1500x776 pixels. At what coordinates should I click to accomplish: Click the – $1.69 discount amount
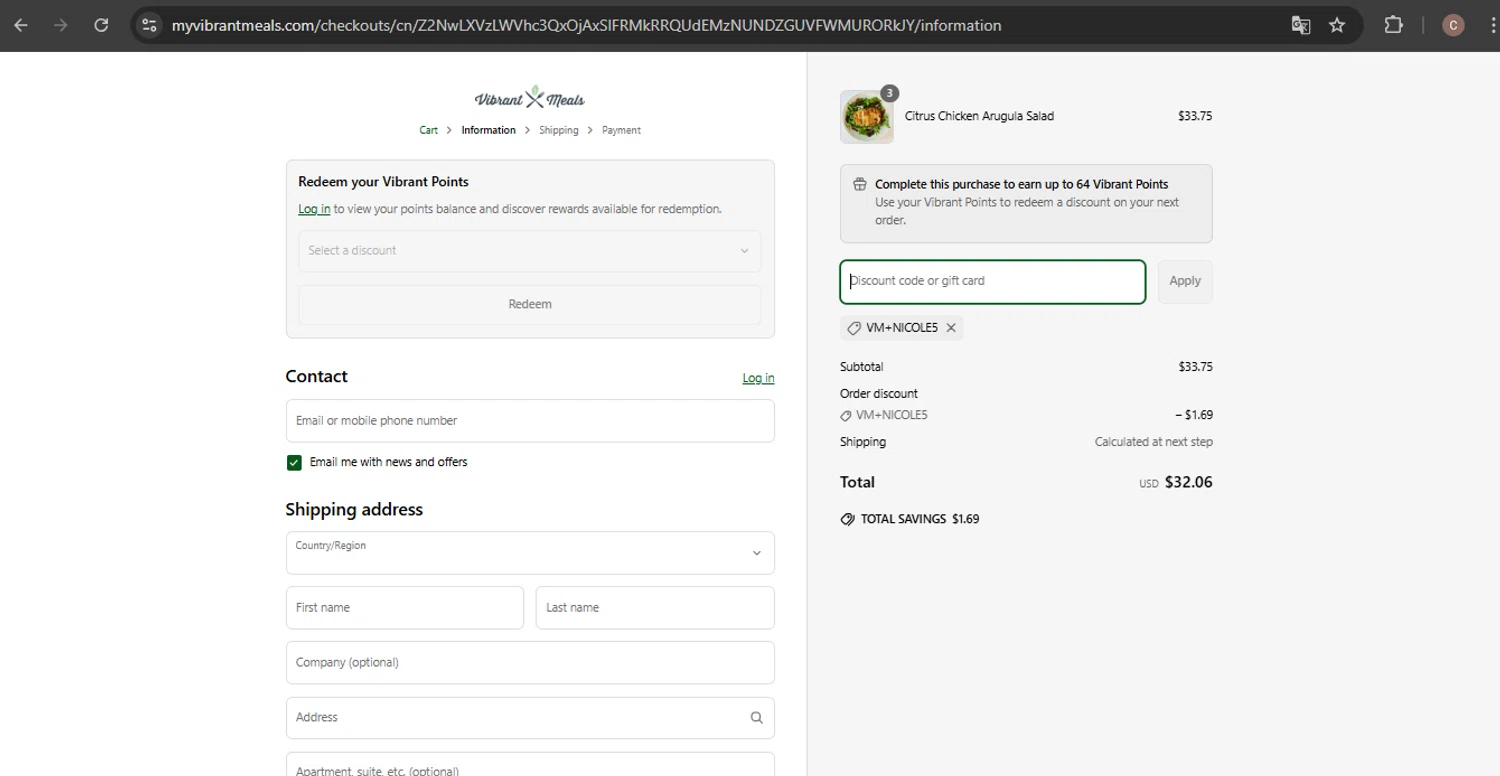point(1194,415)
